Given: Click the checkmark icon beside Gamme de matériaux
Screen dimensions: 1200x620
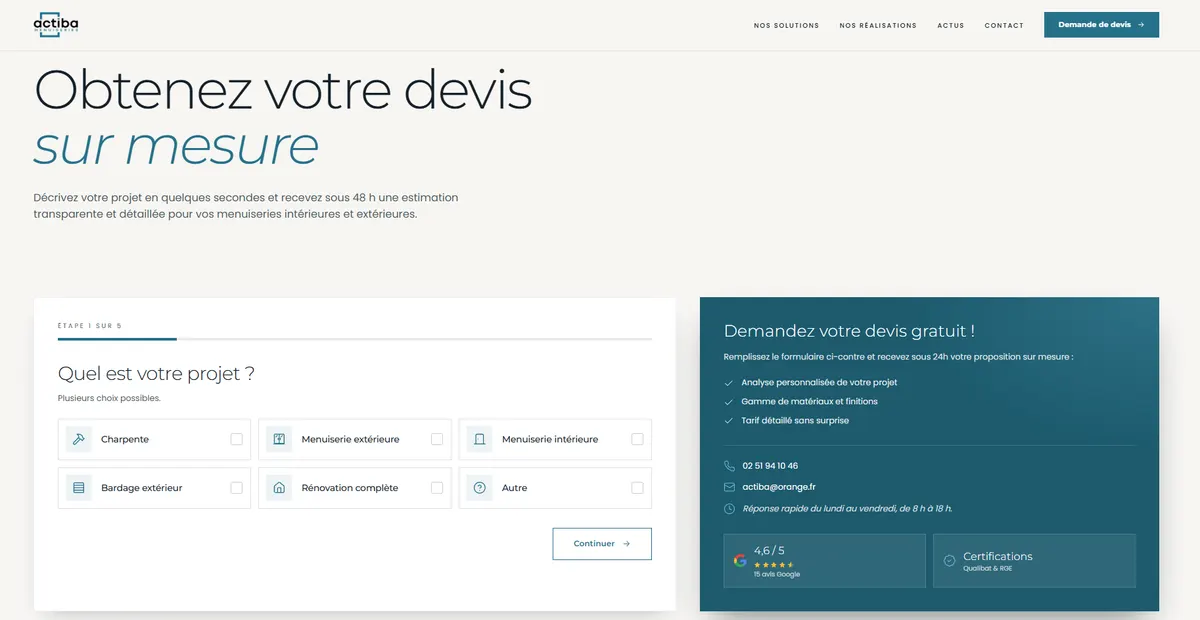Looking at the screenshot, I should pyautogui.click(x=728, y=402).
